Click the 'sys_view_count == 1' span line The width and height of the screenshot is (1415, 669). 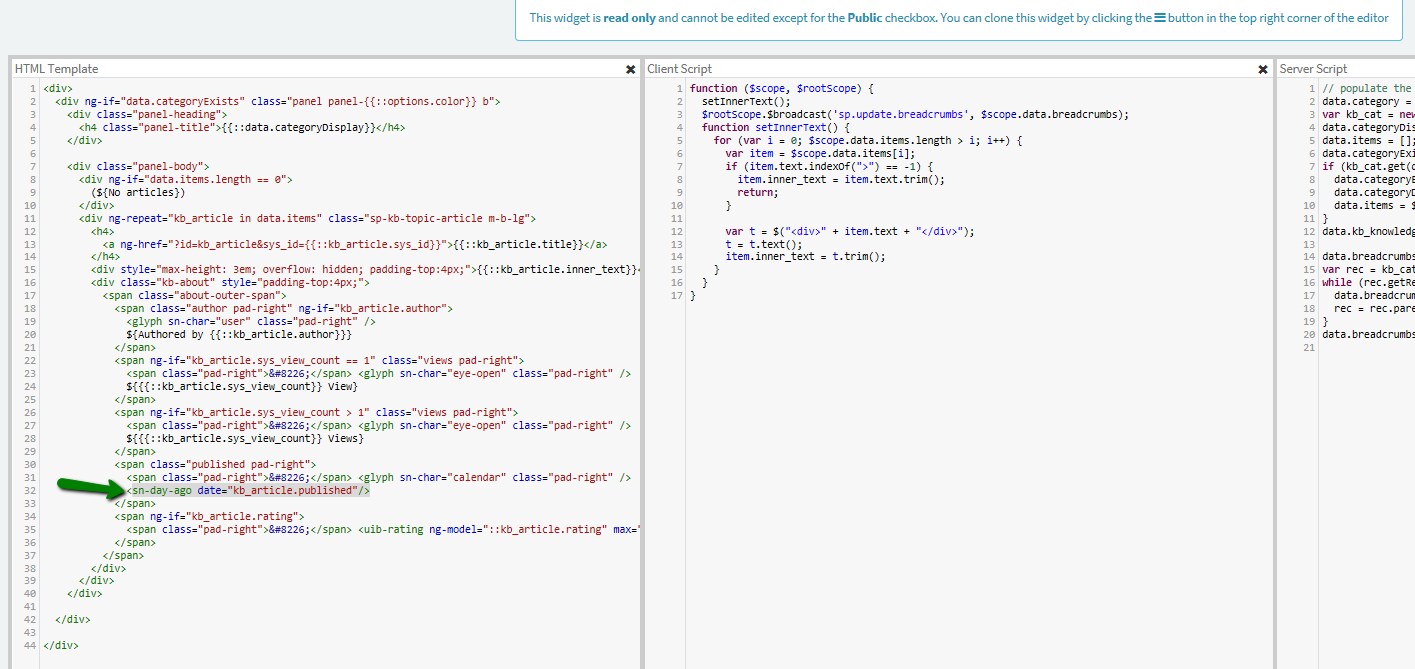pos(319,361)
